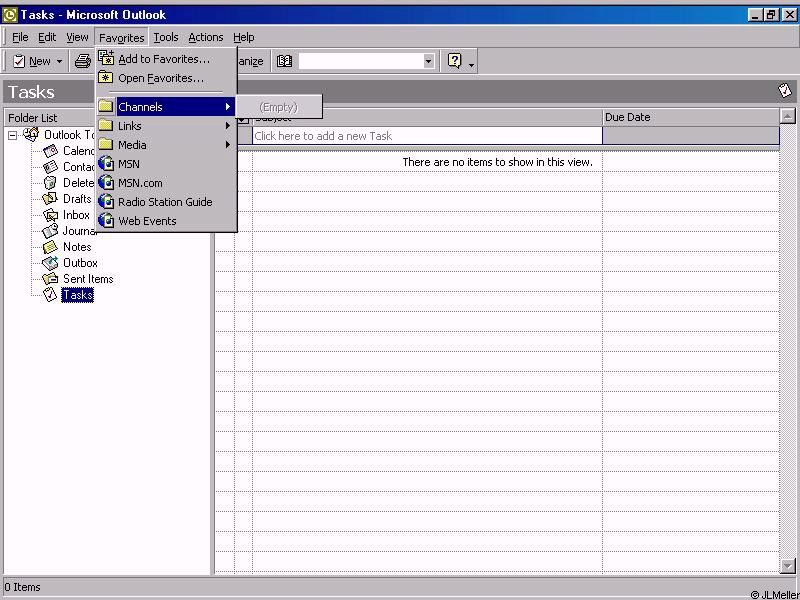The width and height of the screenshot is (800, 600).
Task: Choose Add to Favorites menu entry
Action: (164, 59)
